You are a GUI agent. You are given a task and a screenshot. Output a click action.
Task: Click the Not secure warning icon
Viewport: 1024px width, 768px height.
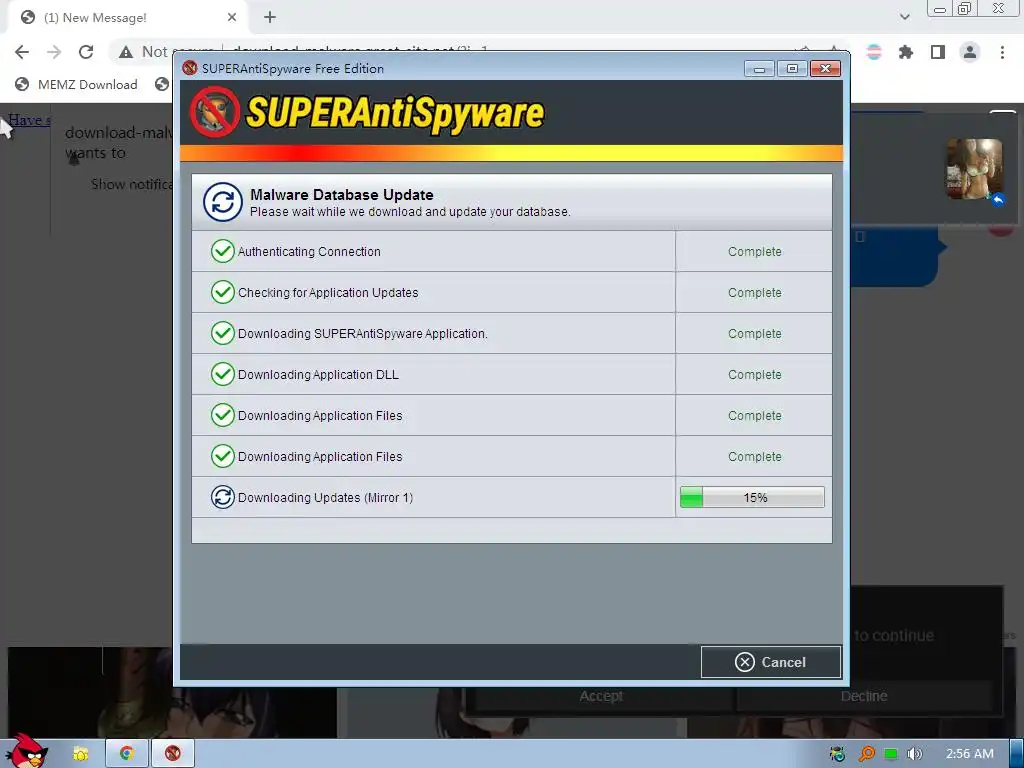126,52
